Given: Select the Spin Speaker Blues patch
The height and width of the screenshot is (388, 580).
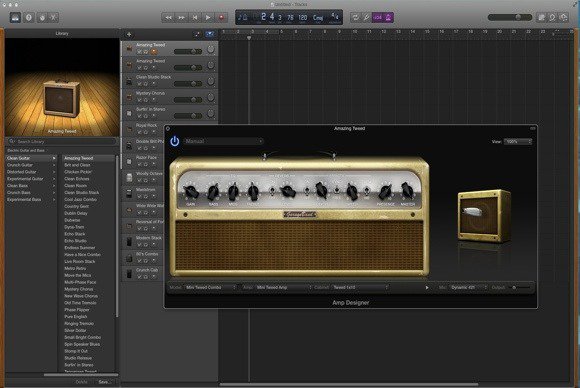Looking at the screenshot, I should coord(88,344).
